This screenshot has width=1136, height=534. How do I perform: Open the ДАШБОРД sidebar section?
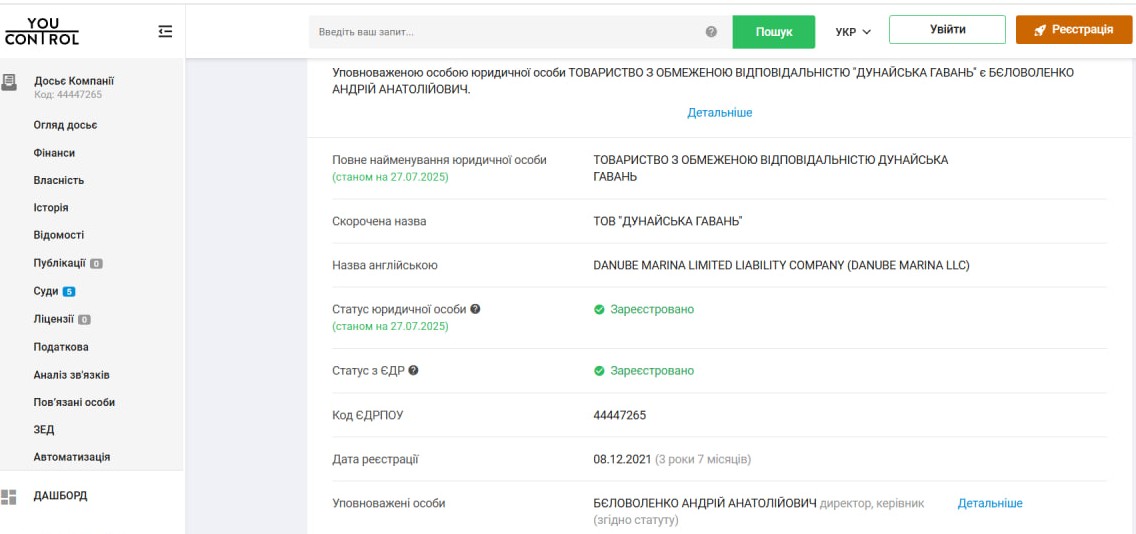click(60, 496)
